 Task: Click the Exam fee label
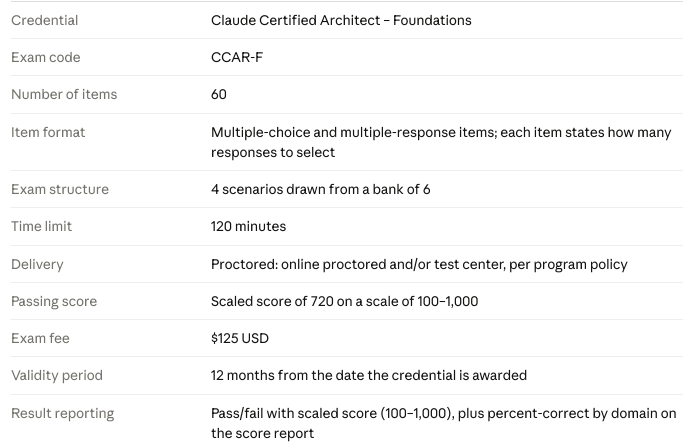[x=40, y=339]
